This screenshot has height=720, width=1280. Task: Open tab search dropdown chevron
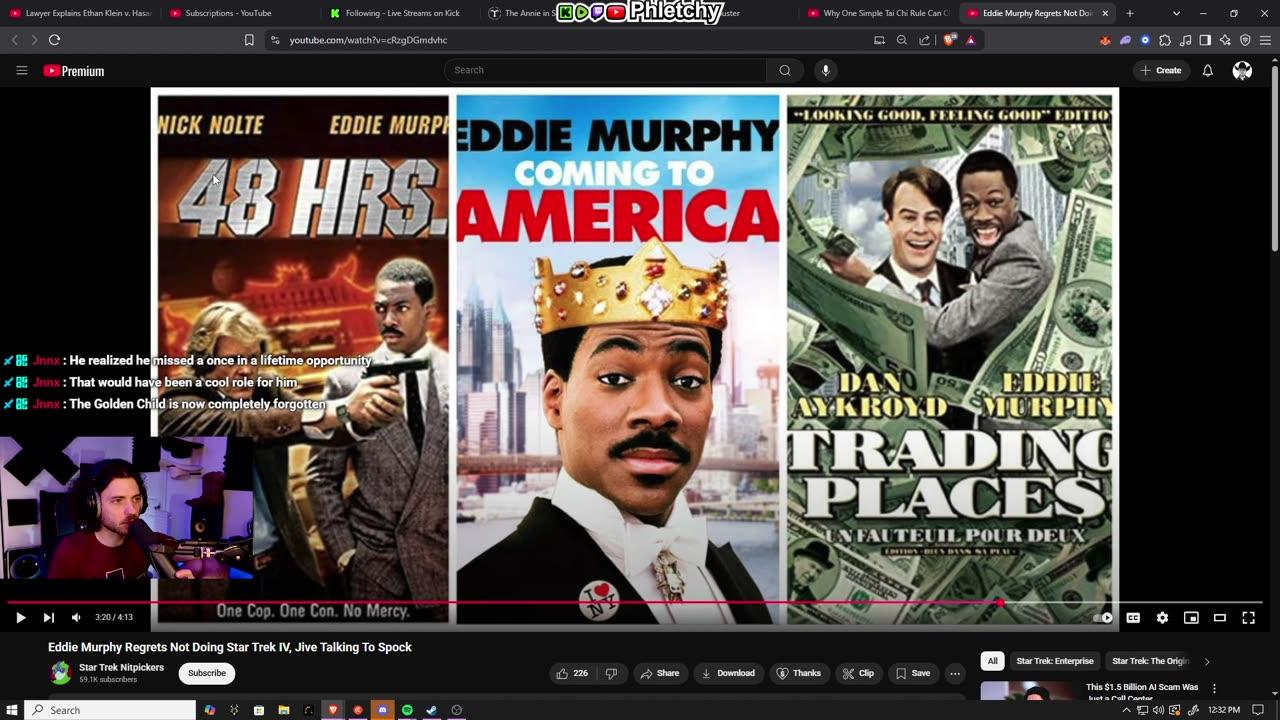pos(1176,13)
